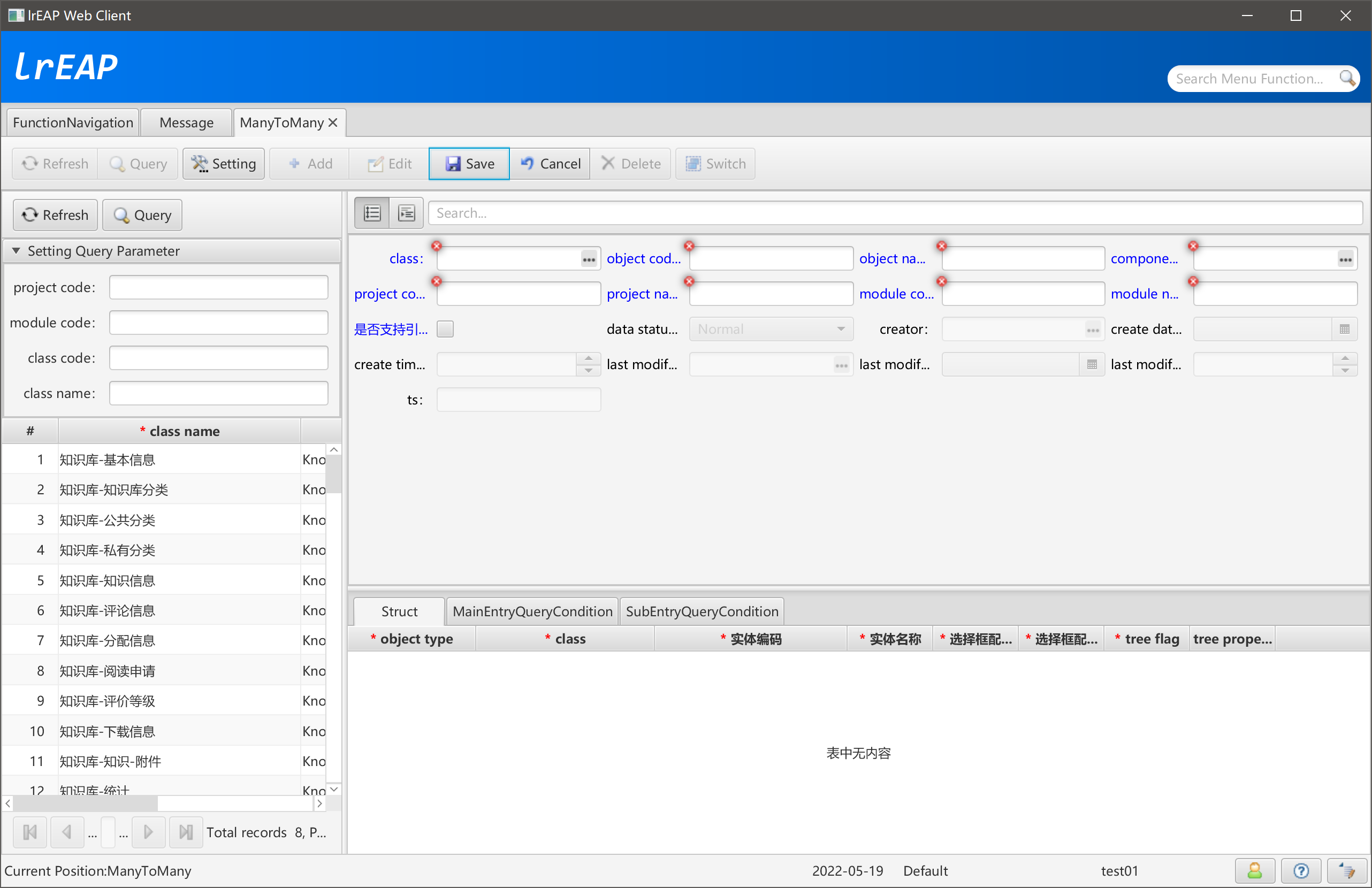
Task: Click the search magnifier icon in header
Action: point(1347,79)
